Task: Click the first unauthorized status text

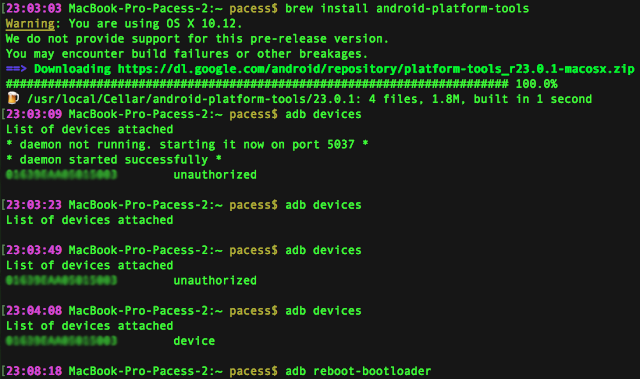Action: [215, 175]
